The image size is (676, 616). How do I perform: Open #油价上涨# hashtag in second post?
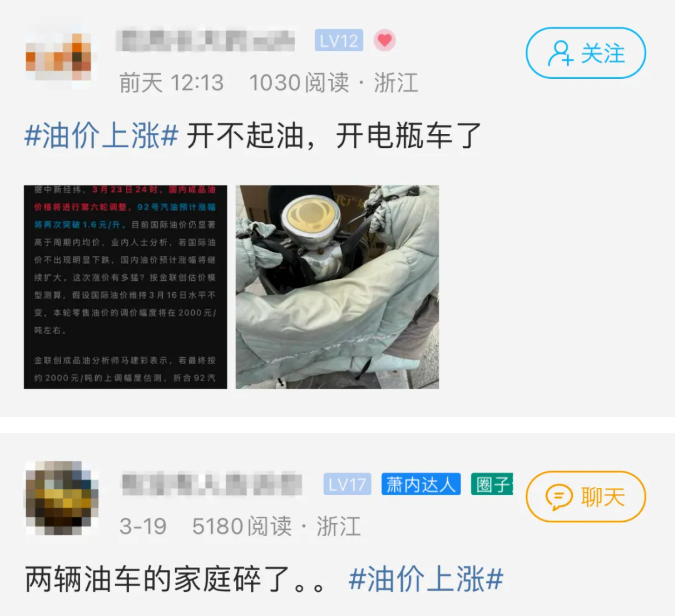426,579
